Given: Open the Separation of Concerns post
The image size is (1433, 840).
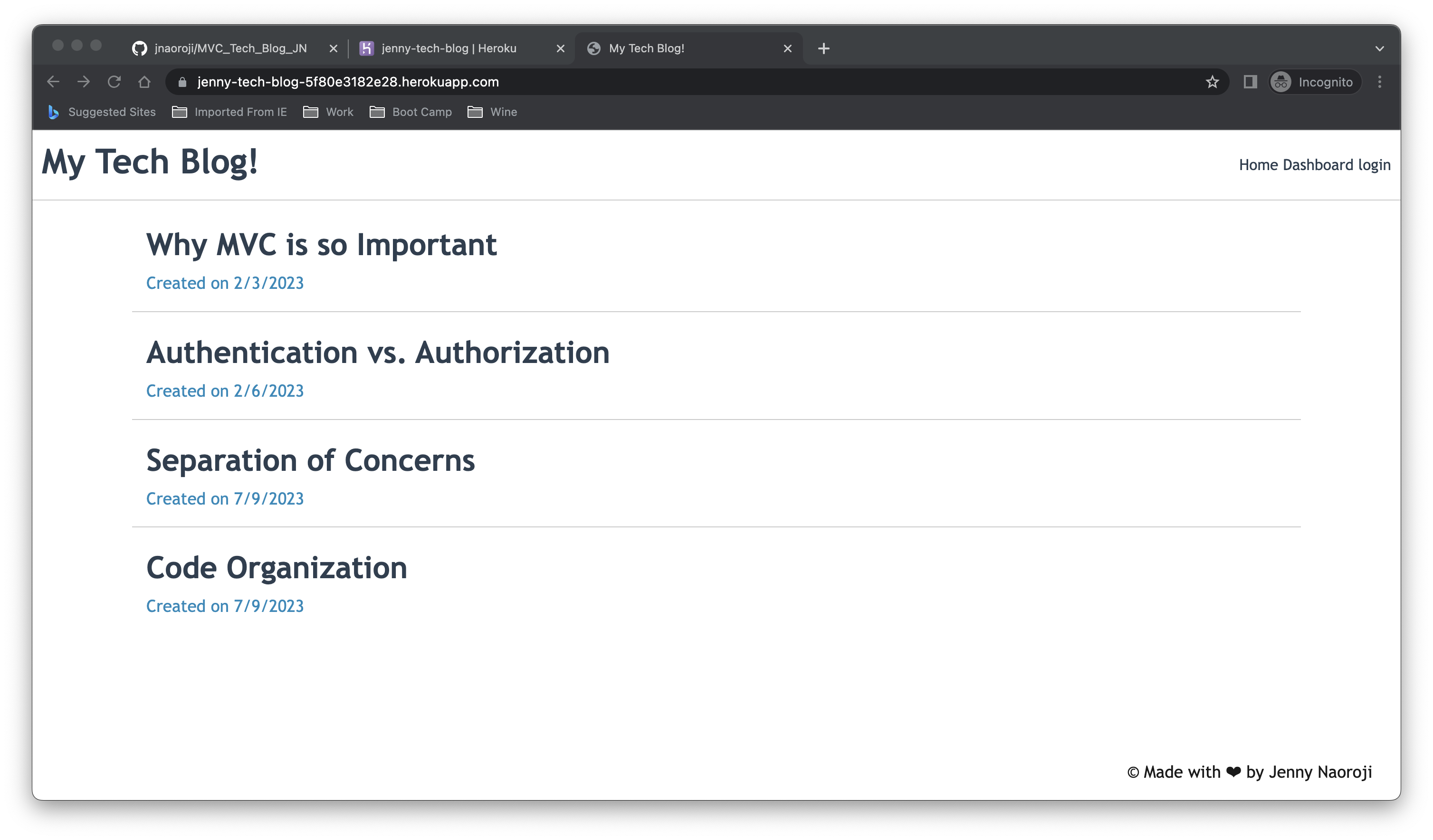Looking at the screenshot, I should click(310, 459).
